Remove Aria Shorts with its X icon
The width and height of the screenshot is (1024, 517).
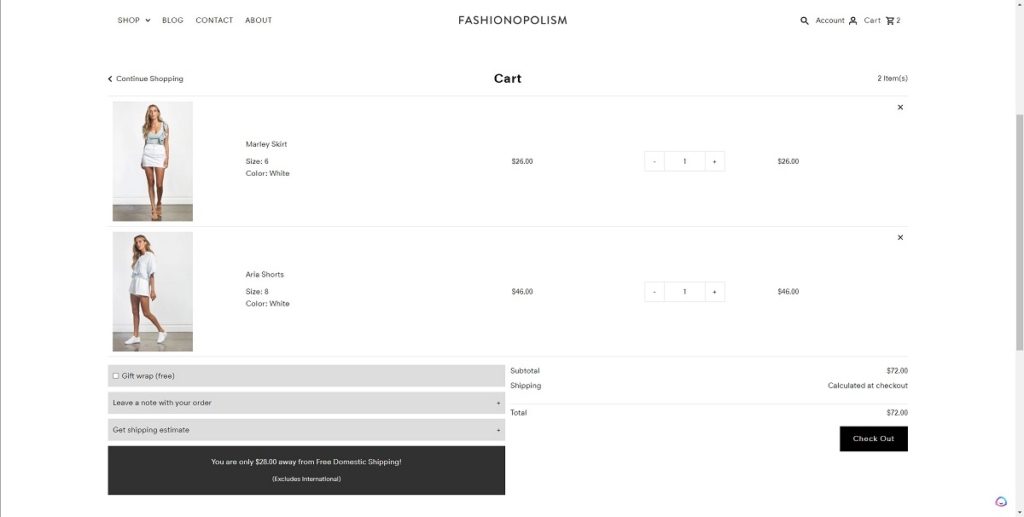coord(900,237)
